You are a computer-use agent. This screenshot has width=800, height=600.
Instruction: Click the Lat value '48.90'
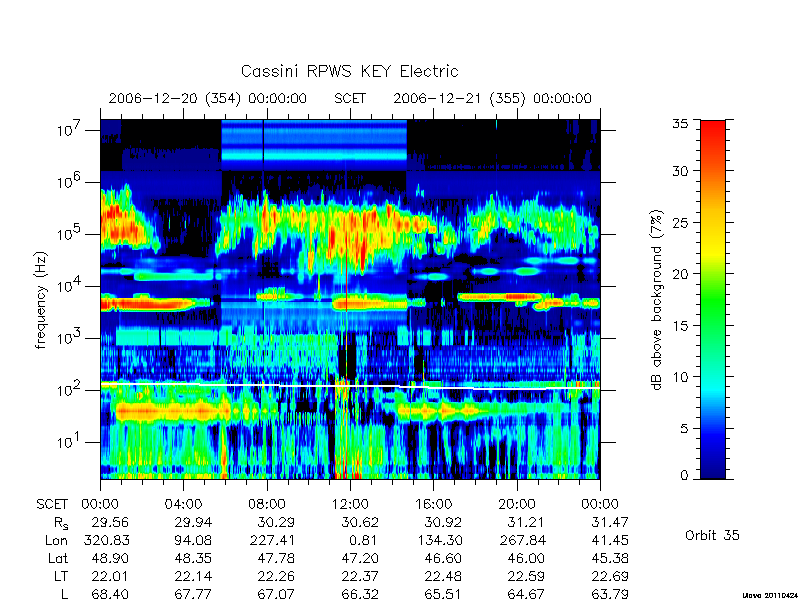(x=110, y=559)
